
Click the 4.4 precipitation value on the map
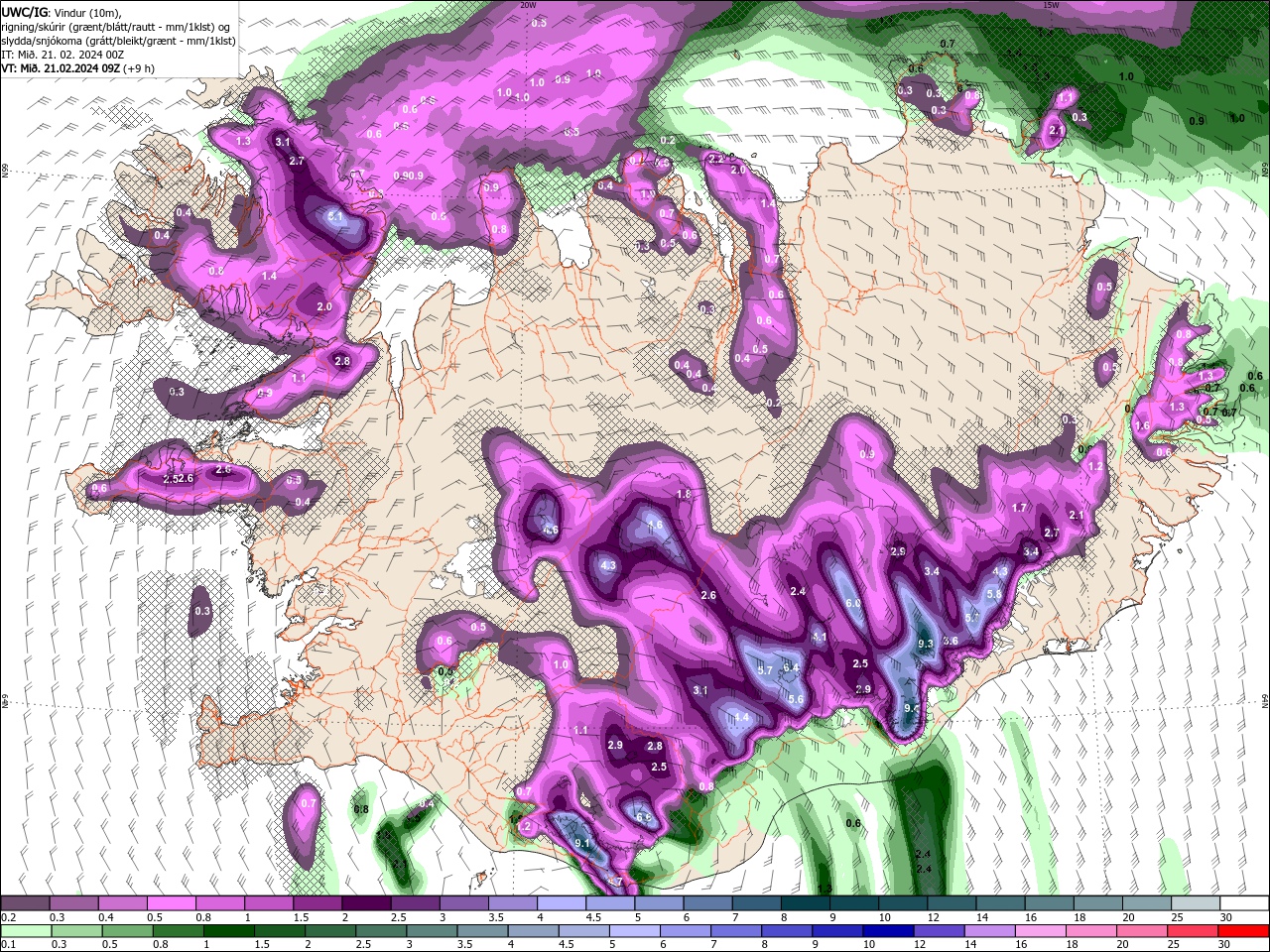(741, 717)
